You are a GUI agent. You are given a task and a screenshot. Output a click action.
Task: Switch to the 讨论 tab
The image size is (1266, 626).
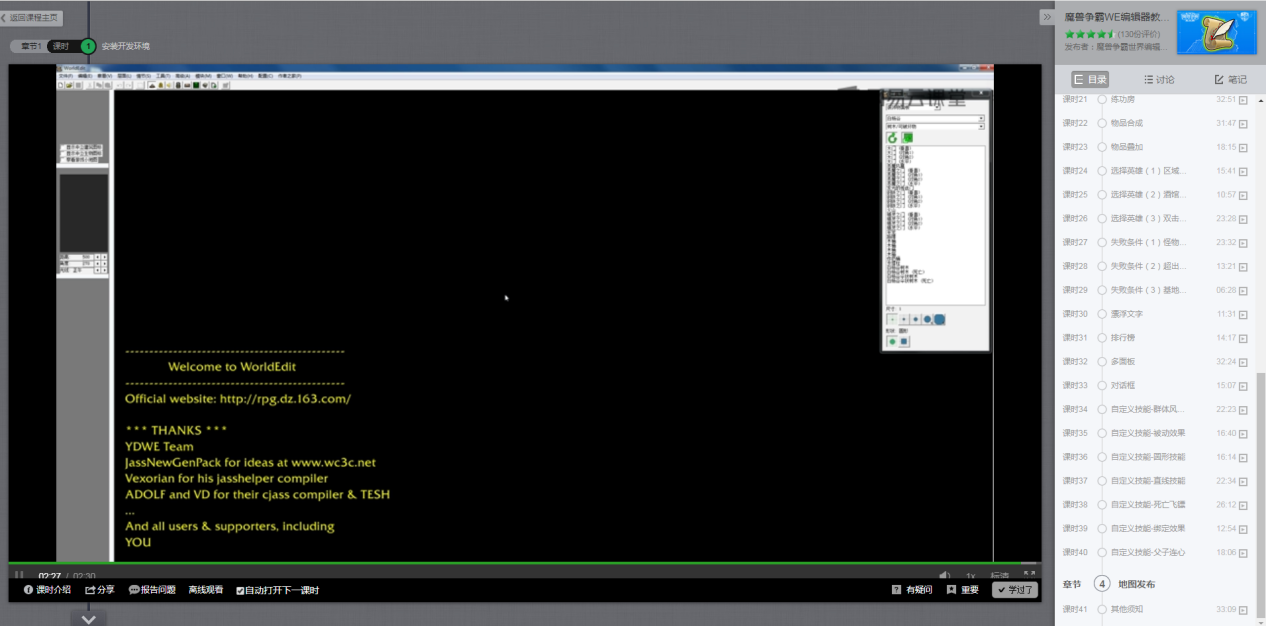pos(1159,79)
